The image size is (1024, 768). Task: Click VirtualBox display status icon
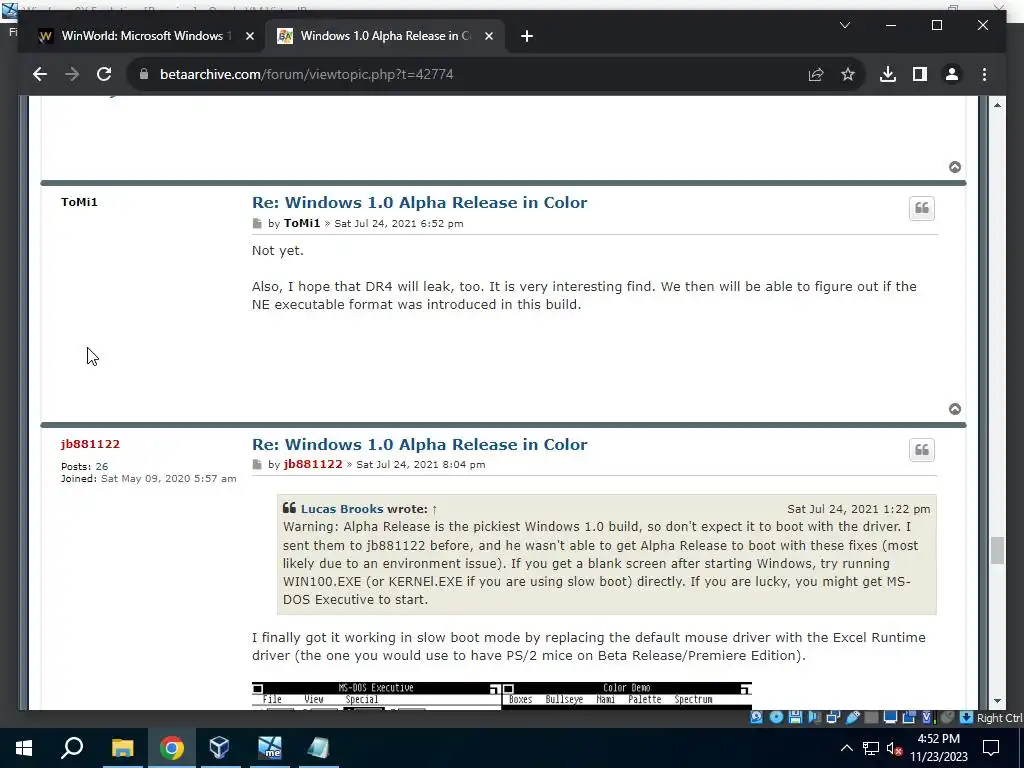pyautogui.click(x=890, y=717)
